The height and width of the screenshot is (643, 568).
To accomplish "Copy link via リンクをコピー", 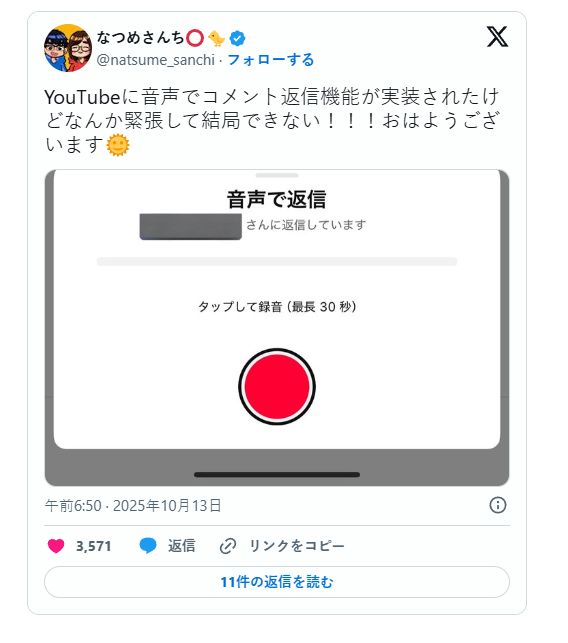I will [x=297, y=546].
